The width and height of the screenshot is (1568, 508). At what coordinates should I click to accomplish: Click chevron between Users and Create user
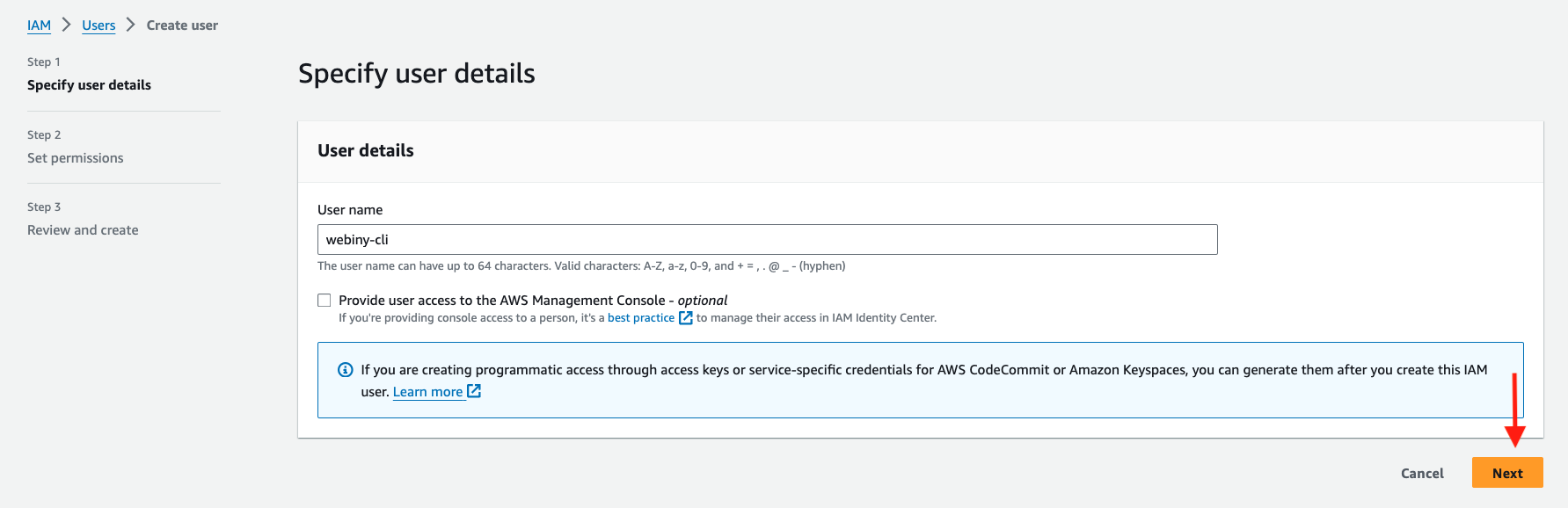[x=130, y=25]
